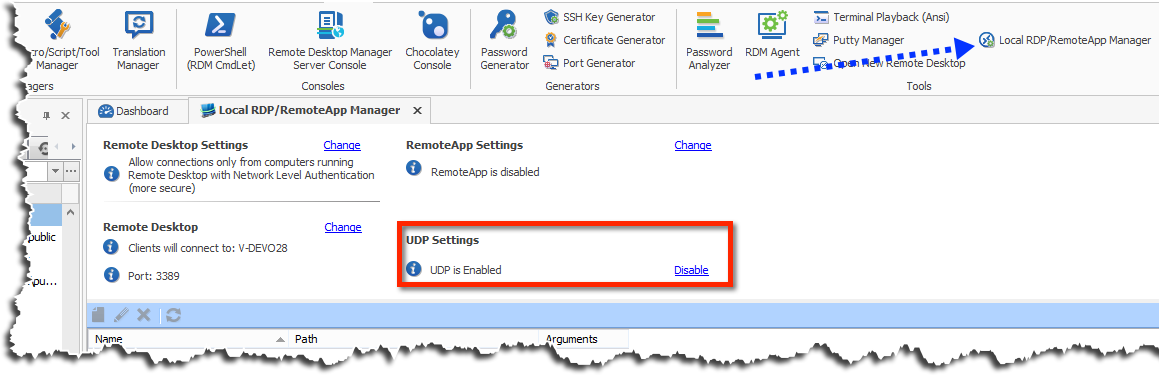This screenshot has width=1159, height=375.
Task: Click Change for Remote Desktop Settings
Action: pyautogui.click(x=342, y=145)
